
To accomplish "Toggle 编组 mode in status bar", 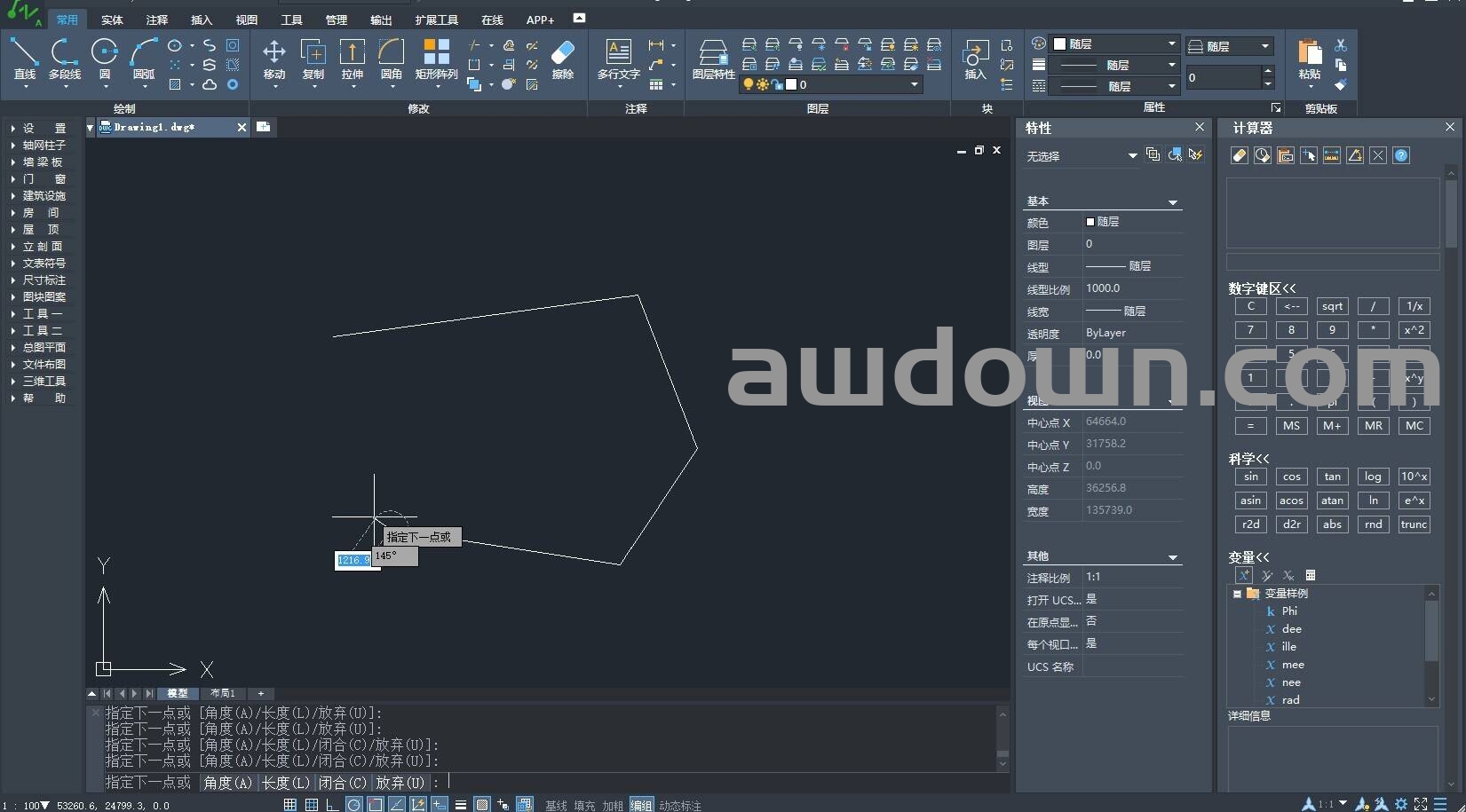I will (x=641, y=805).
